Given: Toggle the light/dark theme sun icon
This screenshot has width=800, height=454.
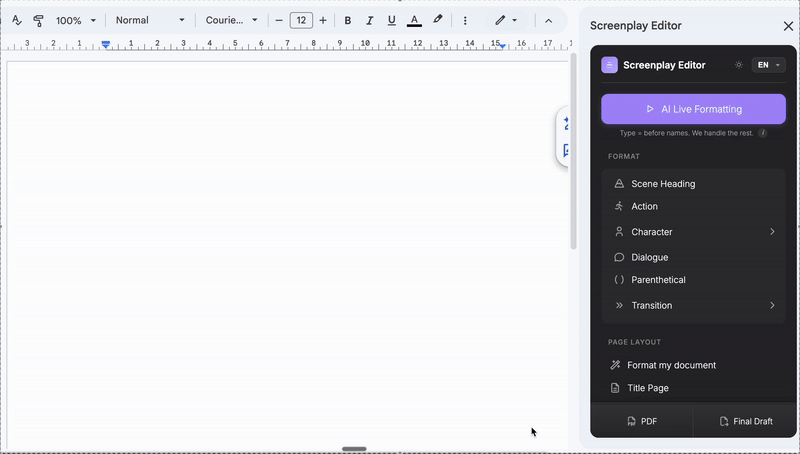Looking at the screenshot, I should (x=738, y=65).
